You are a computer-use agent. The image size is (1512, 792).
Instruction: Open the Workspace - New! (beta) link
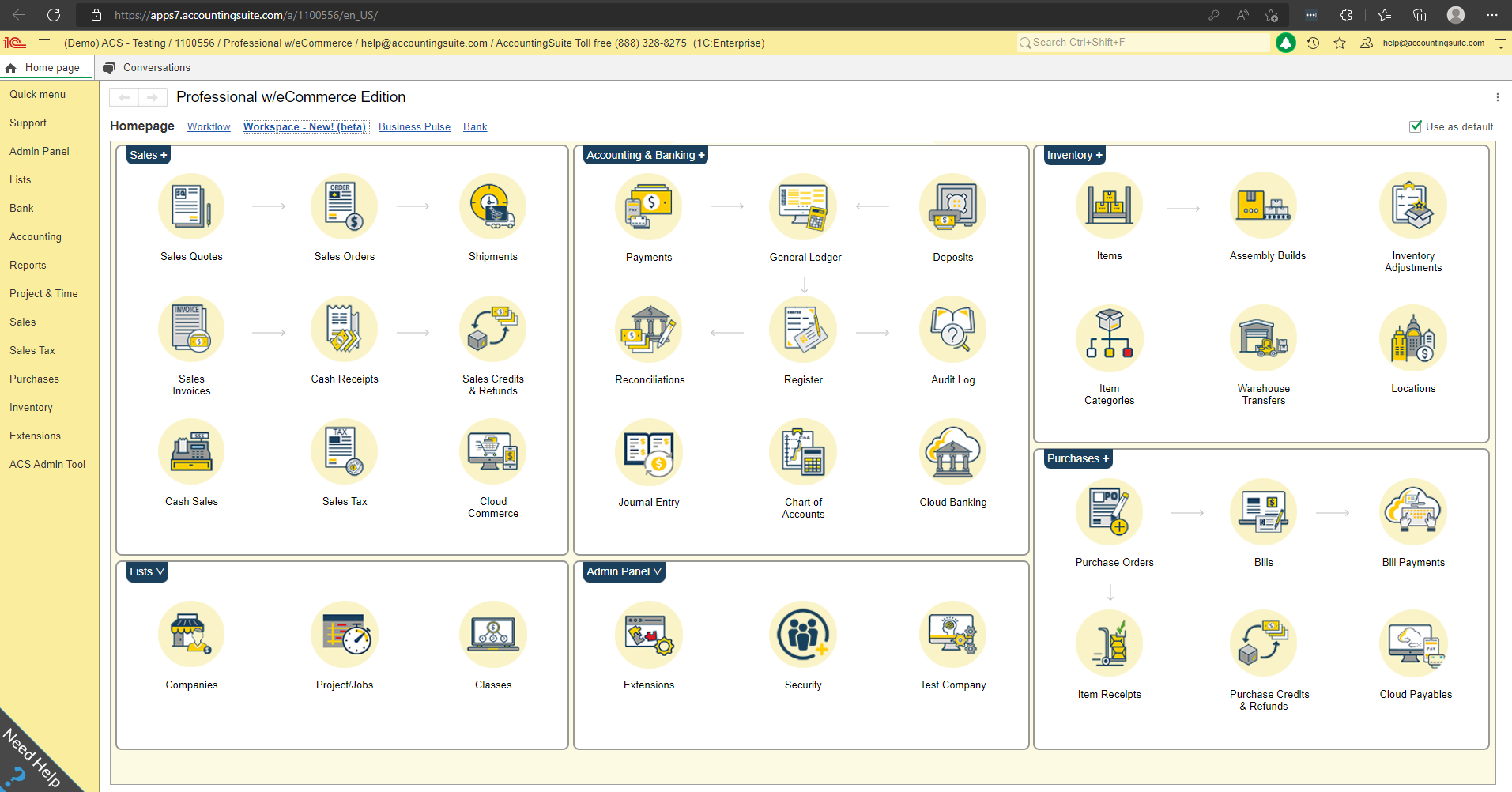click(x=304, y=126)
